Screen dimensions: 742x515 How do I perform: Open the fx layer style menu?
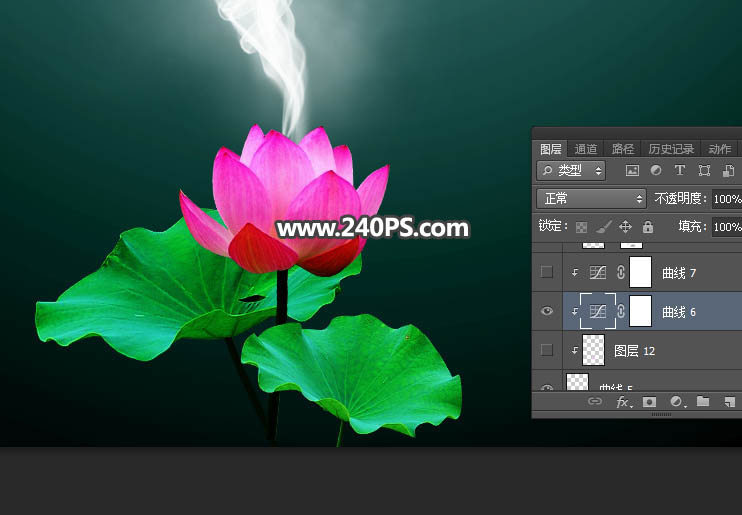tap(623, 402)
